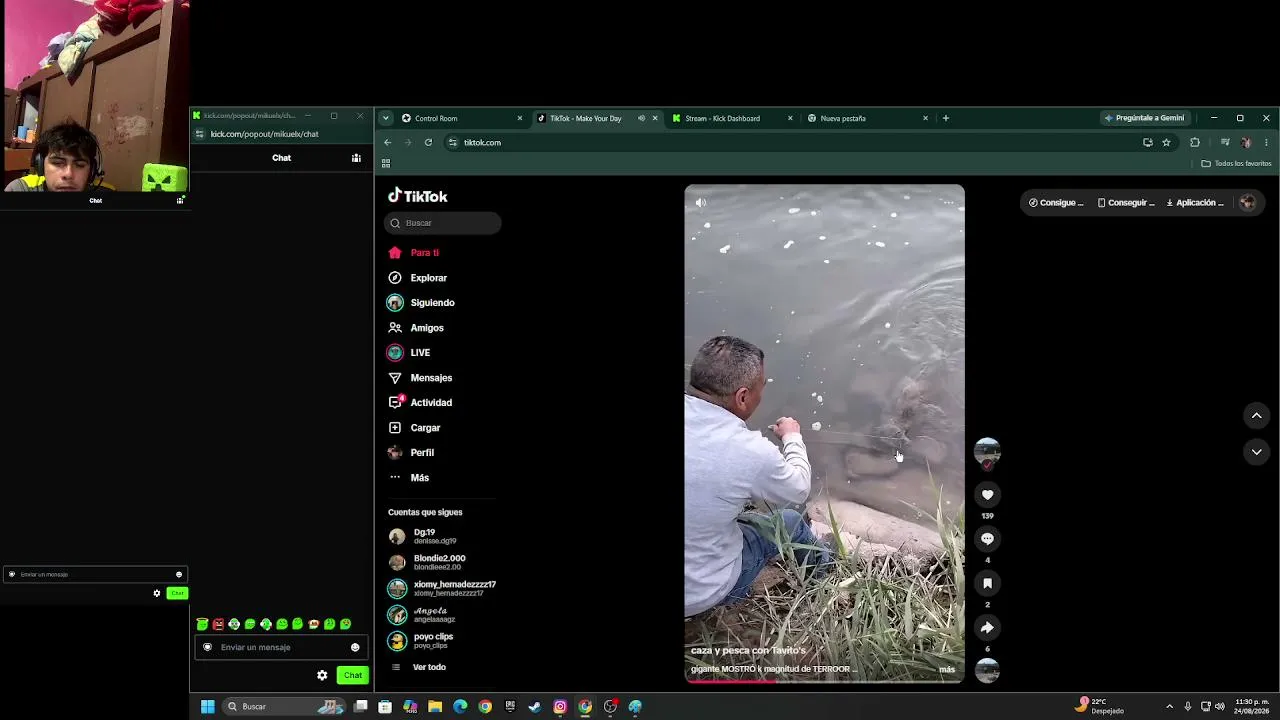Open the spinning sound disc below share
This screenshot has width=1280, height=720.
click(987, 671)
